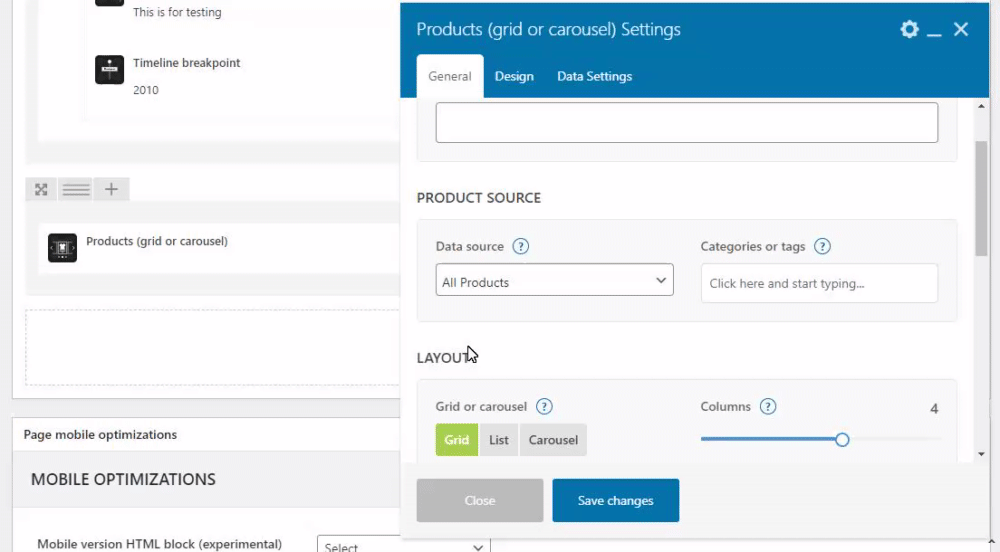Select the Grid layout option
The image size is (1000, 552).
click(x=456, y=440)
